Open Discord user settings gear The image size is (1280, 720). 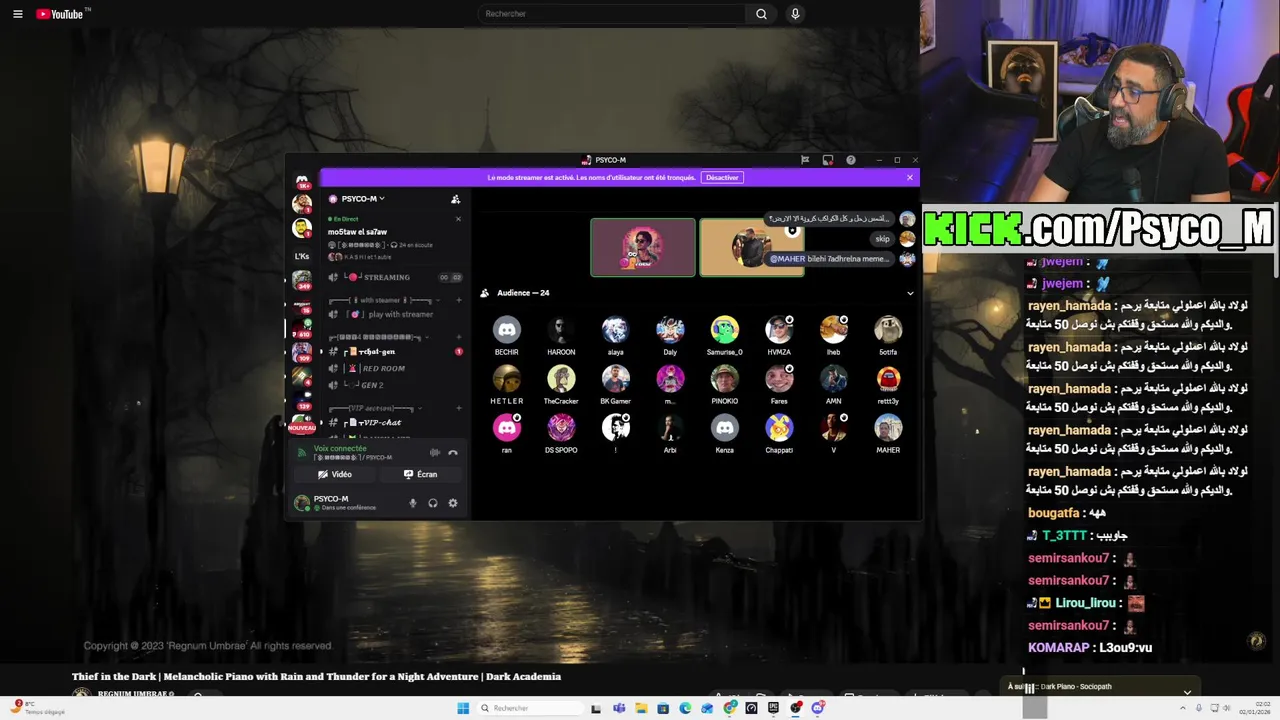(x=453, y=503)
